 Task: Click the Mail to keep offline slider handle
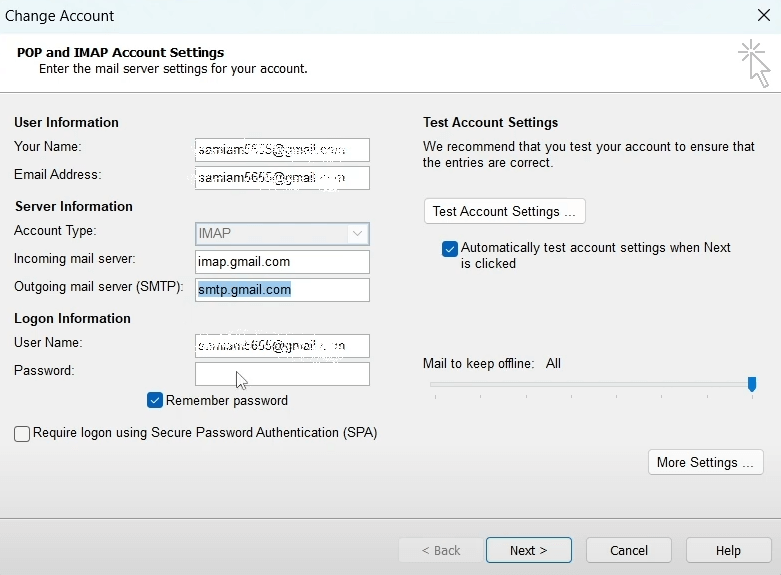tap(752, 384)
